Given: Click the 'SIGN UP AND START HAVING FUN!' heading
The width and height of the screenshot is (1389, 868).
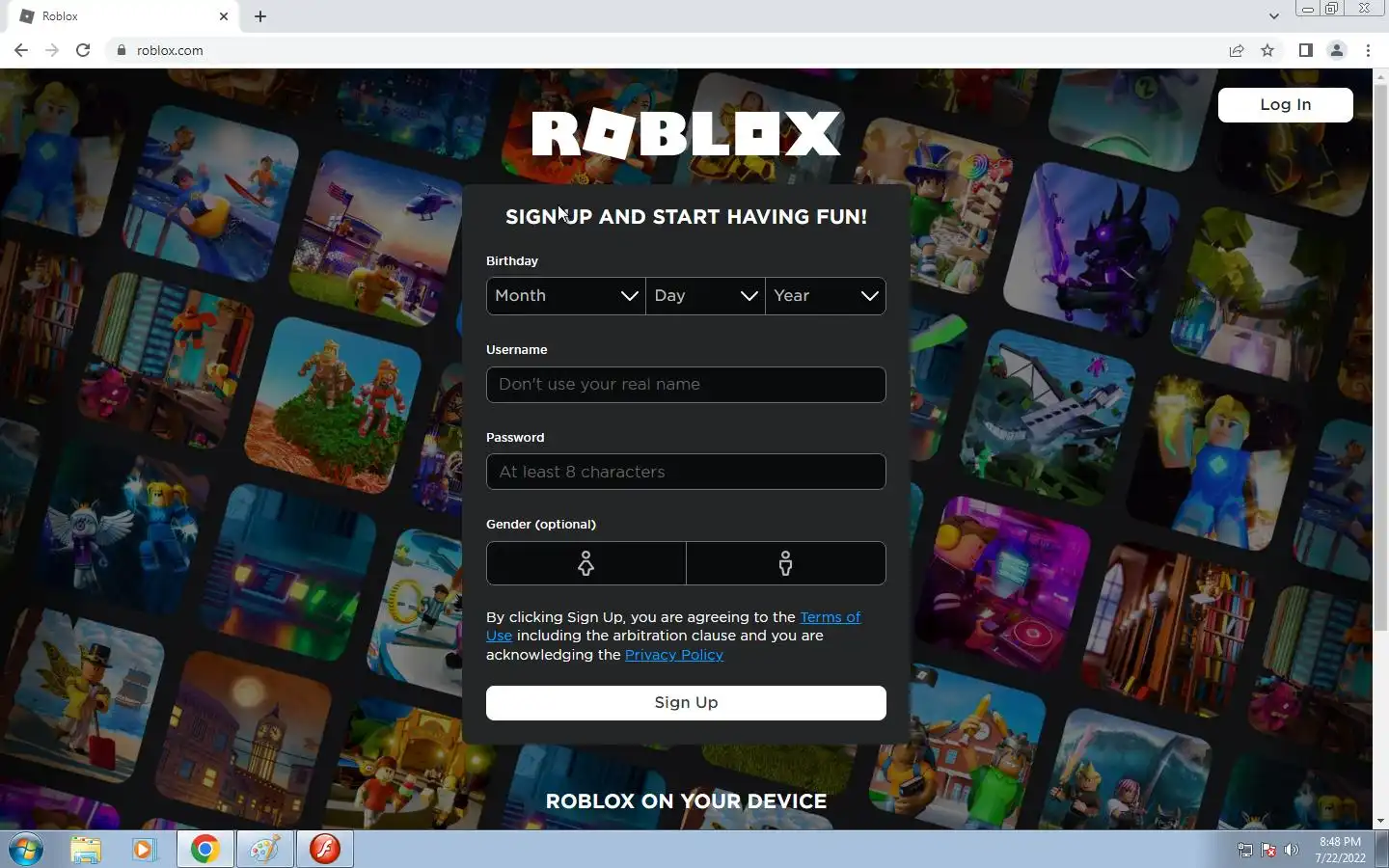Looking at the screenshot, I should tap(686, 217).
